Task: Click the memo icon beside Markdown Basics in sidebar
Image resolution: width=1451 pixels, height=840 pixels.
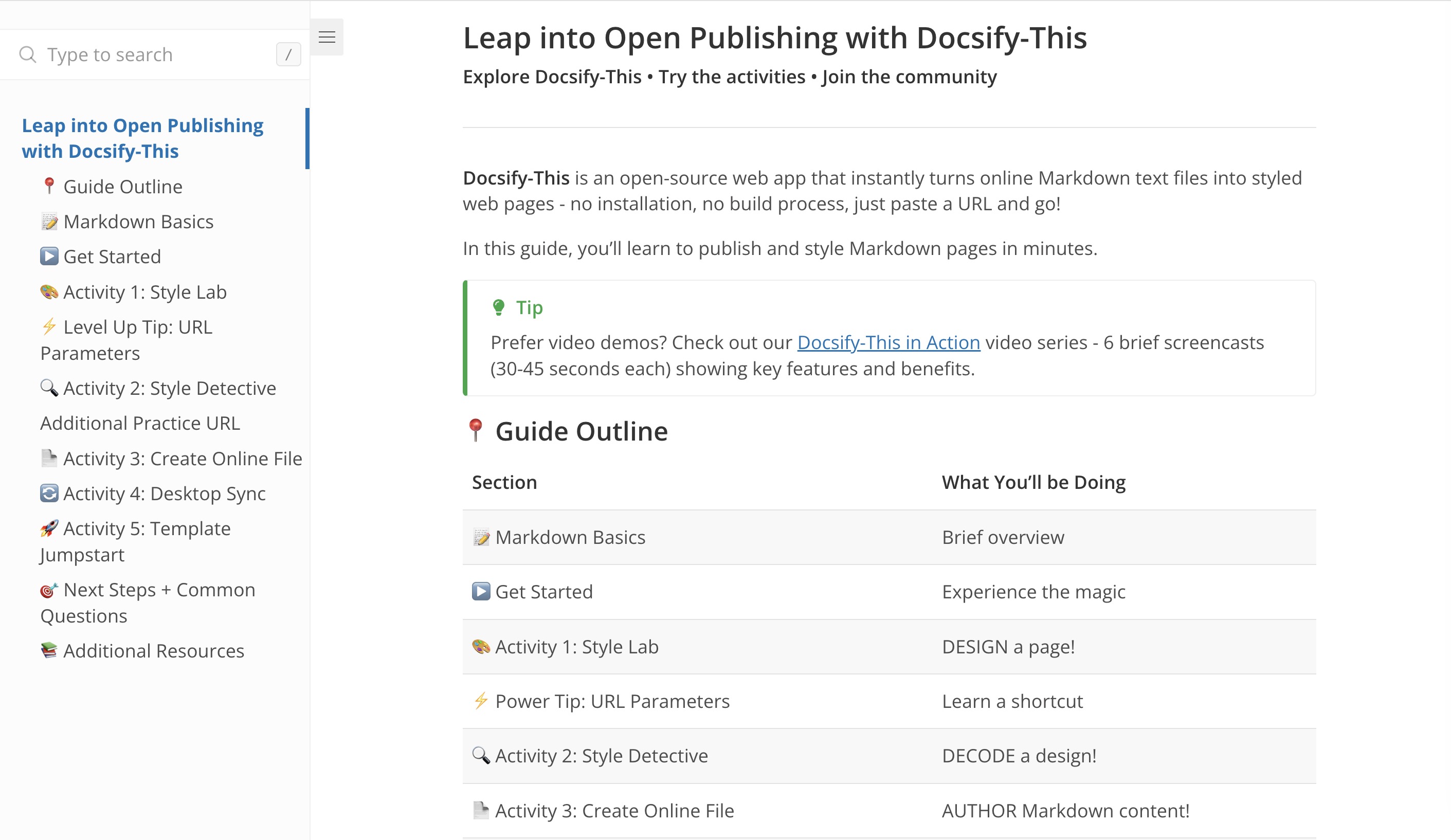Action: pos(49,222)
